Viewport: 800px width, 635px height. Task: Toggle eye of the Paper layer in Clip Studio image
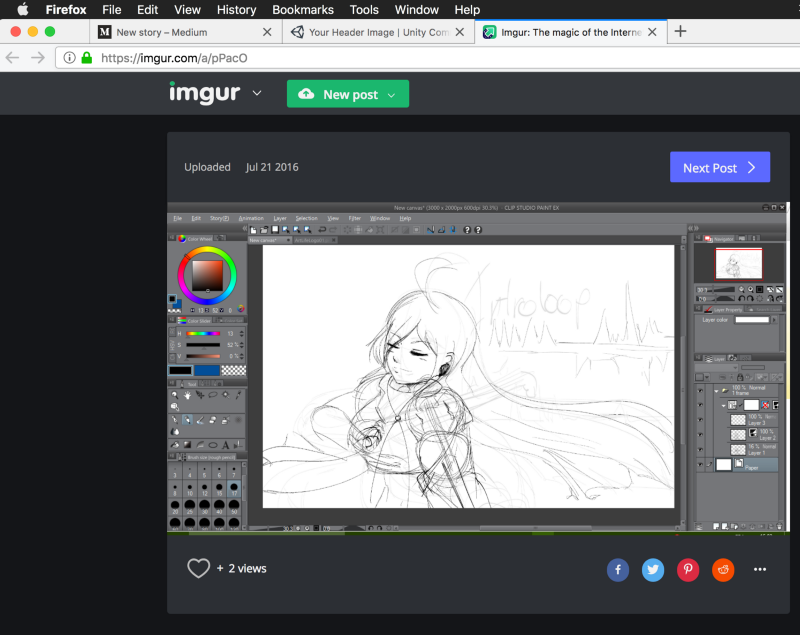point(700,465)
